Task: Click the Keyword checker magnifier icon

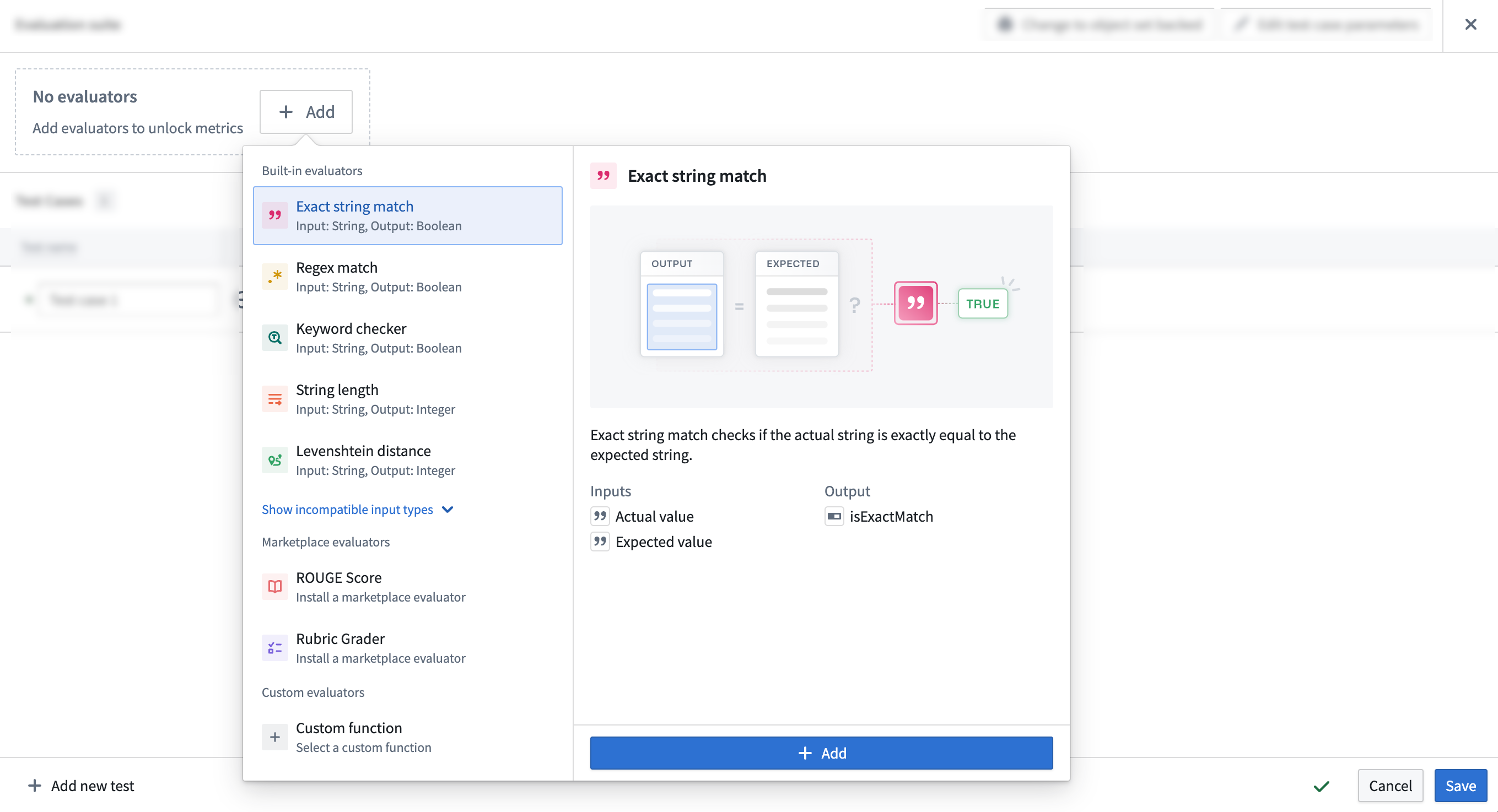Action: pyautogui.click(x=274, y=338)
